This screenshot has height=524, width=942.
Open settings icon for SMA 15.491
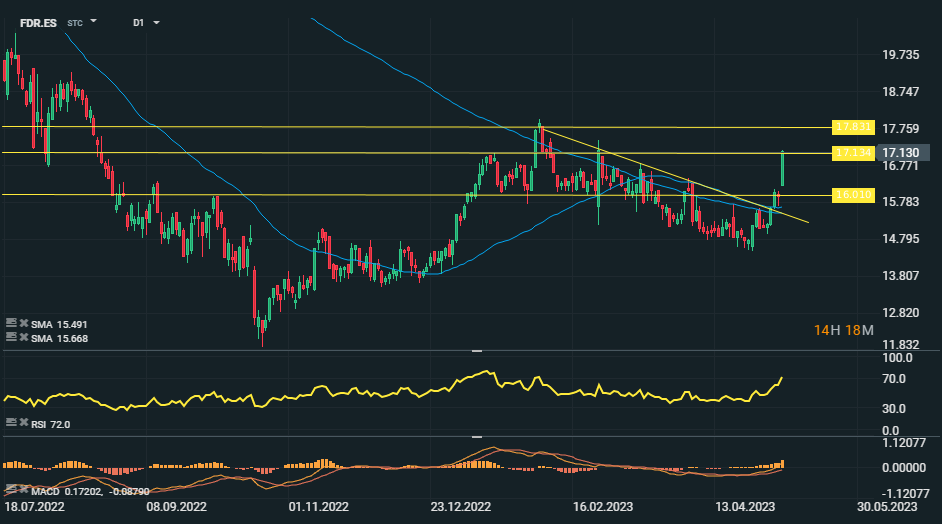click(11, 323)
